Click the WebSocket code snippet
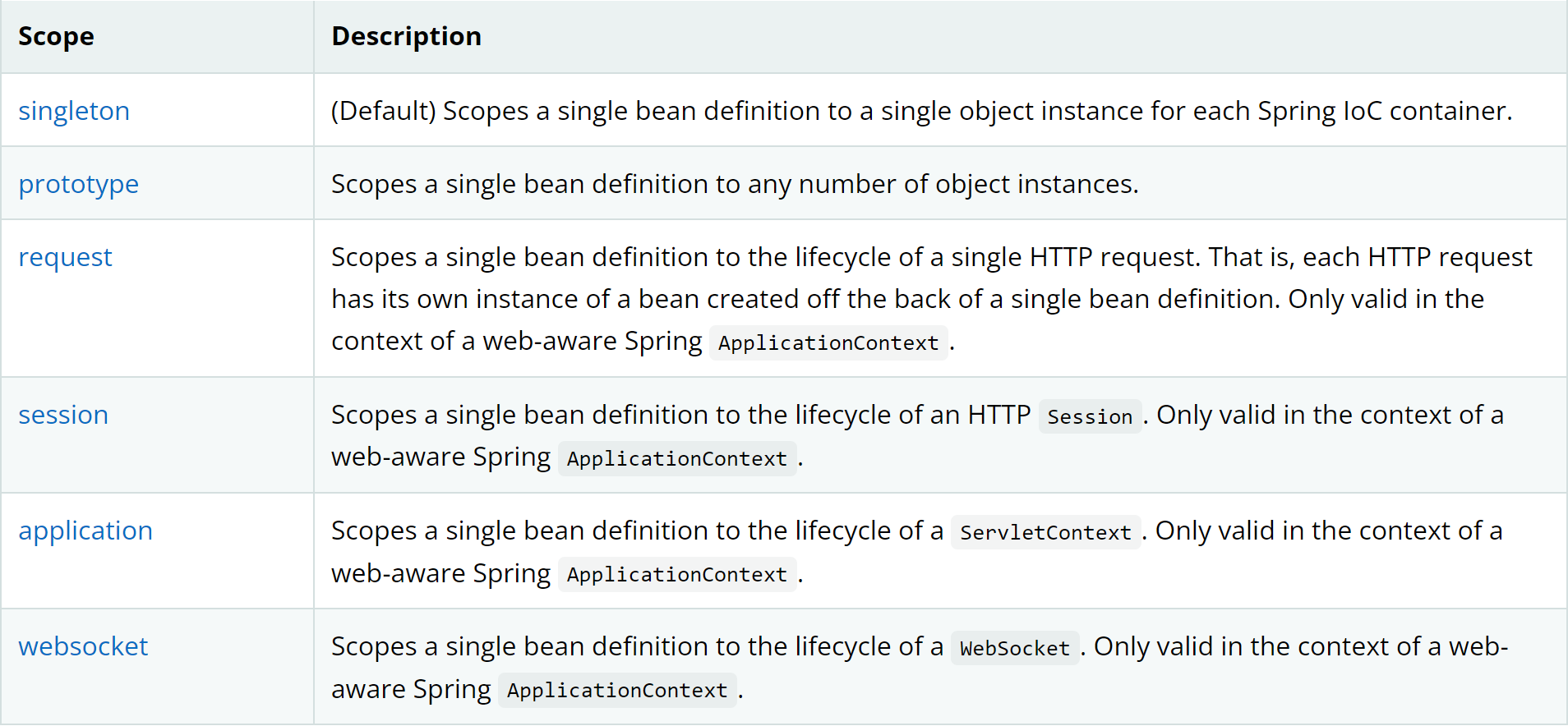Viewport: 1568px width, 726px height. click(1015, 649)
